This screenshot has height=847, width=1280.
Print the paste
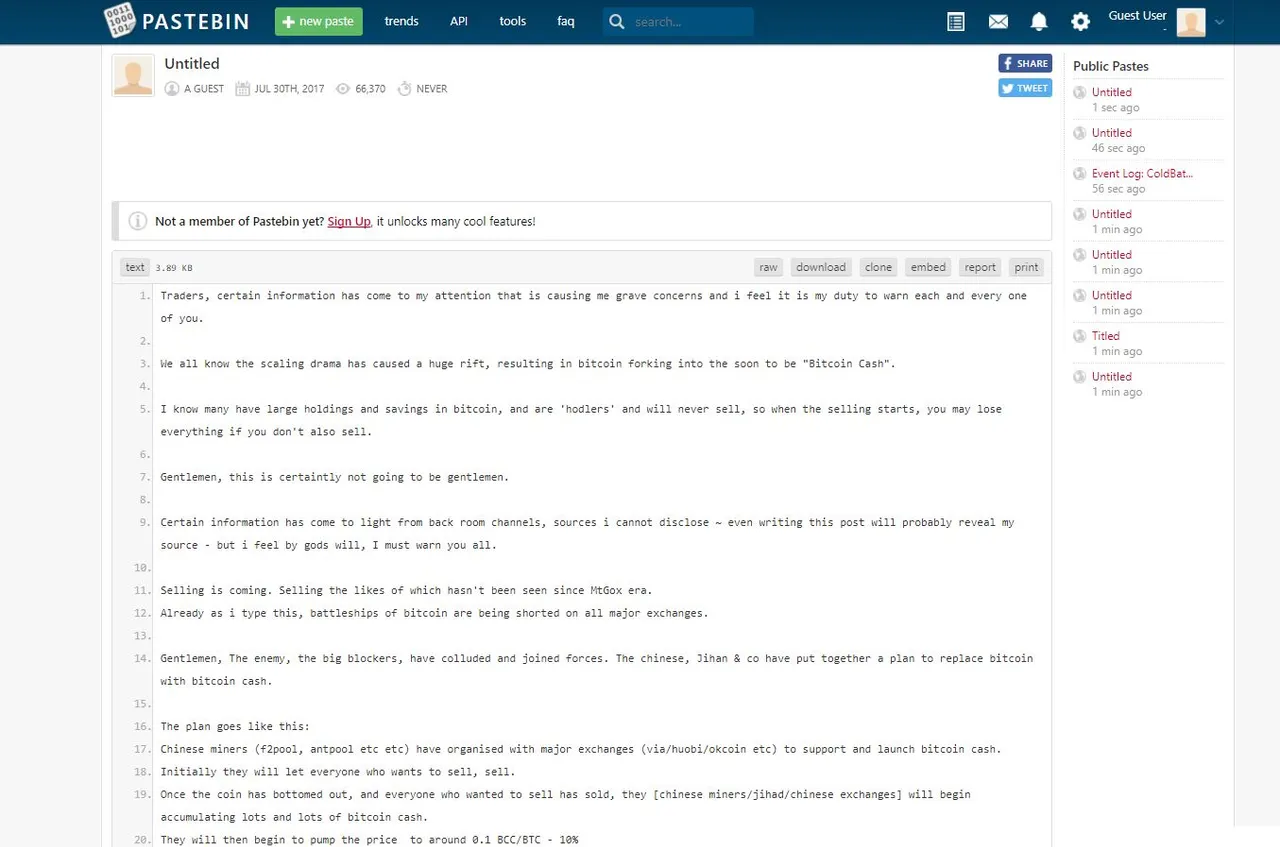1026,267
